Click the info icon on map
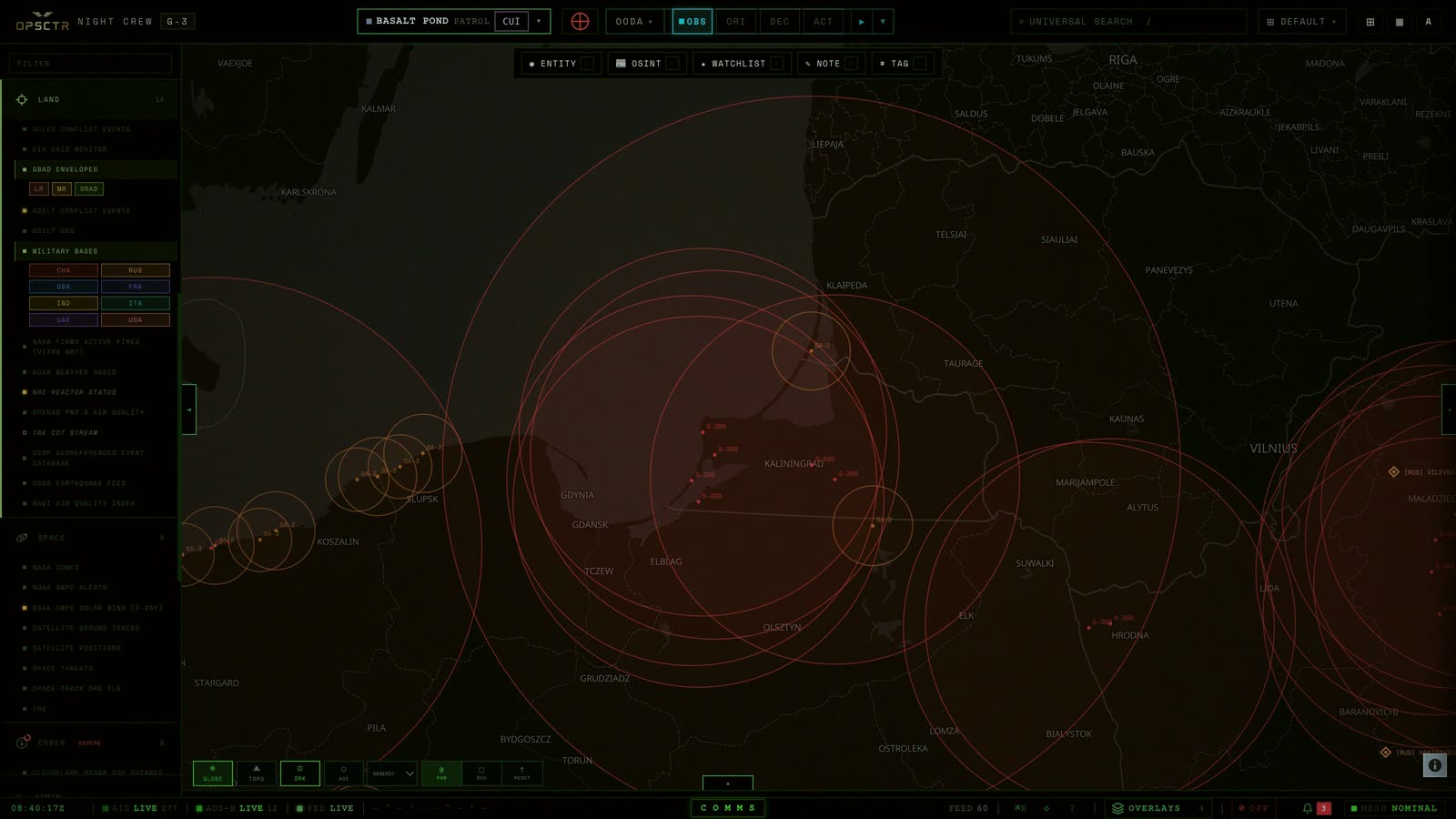Image resolution: width=1456 pixels, height=819 pixels. point(1435,765)
